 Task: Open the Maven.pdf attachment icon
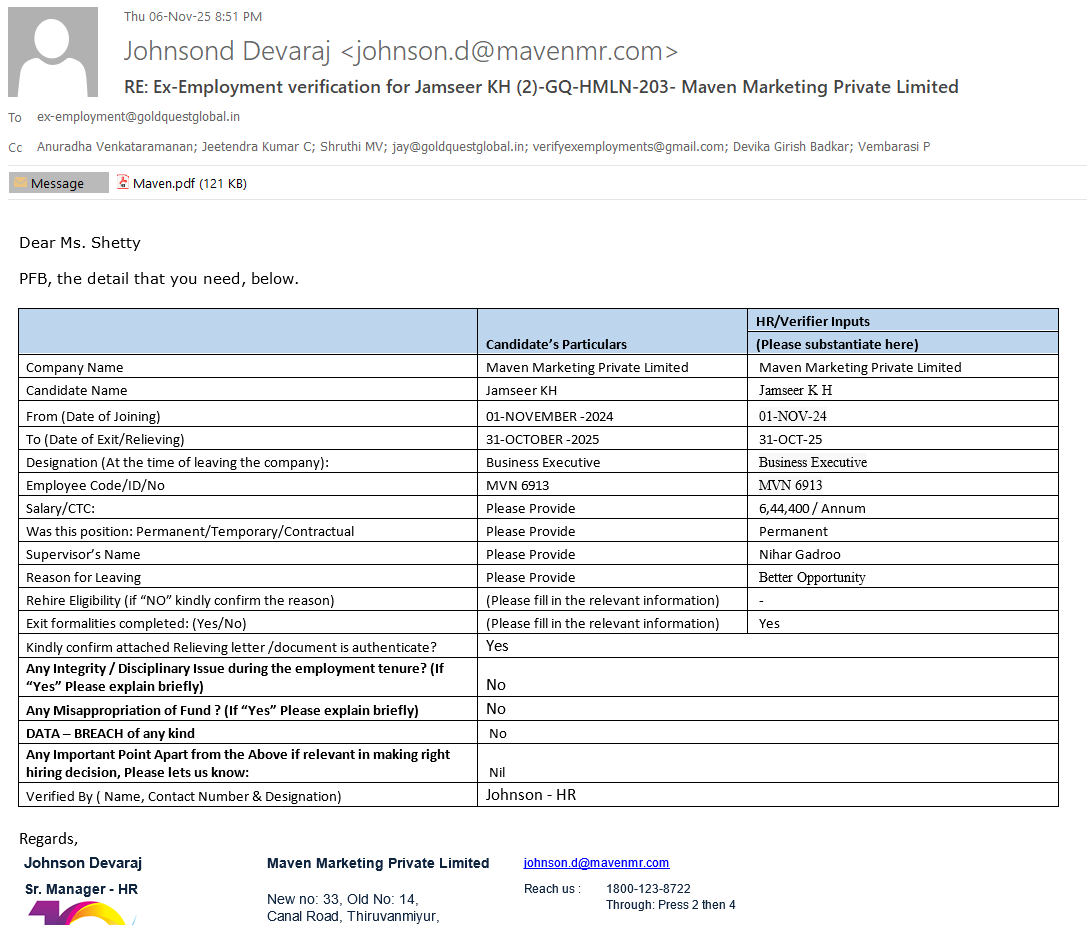(x=123, y=182)
